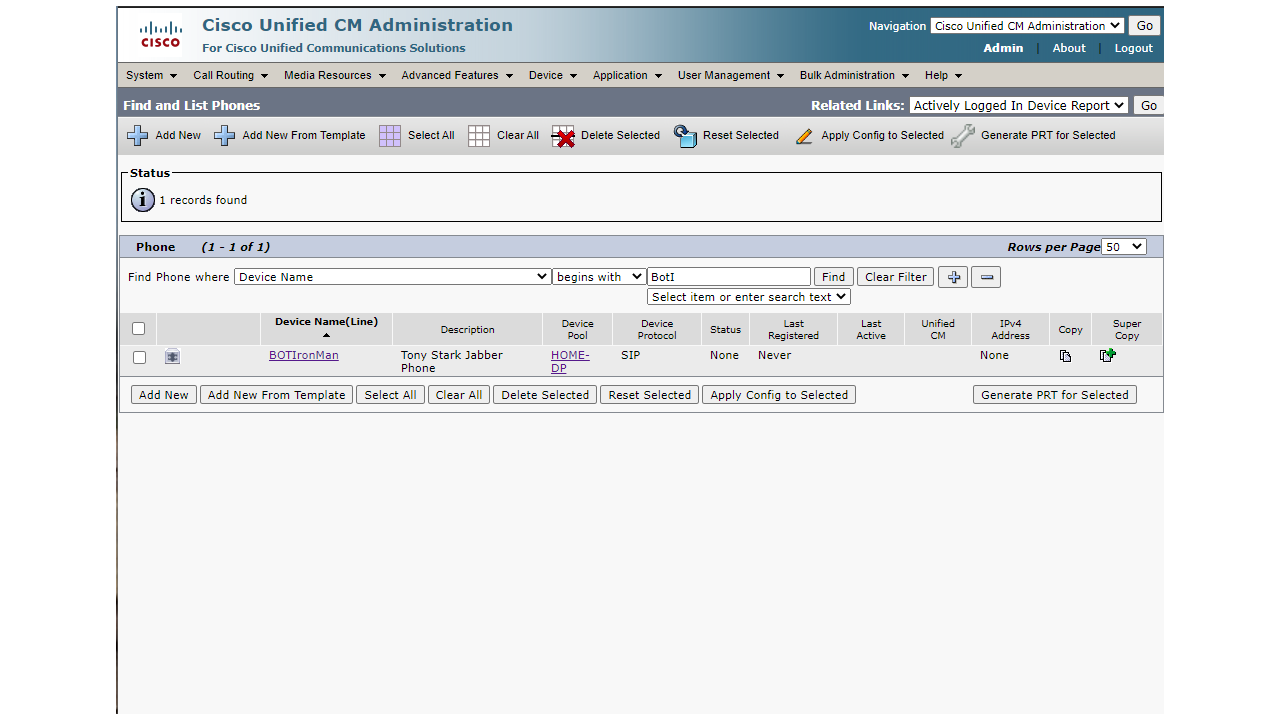Click the Device Pool column header
This screenshot has height=720, width=1280.
click(x=577, y=330)
